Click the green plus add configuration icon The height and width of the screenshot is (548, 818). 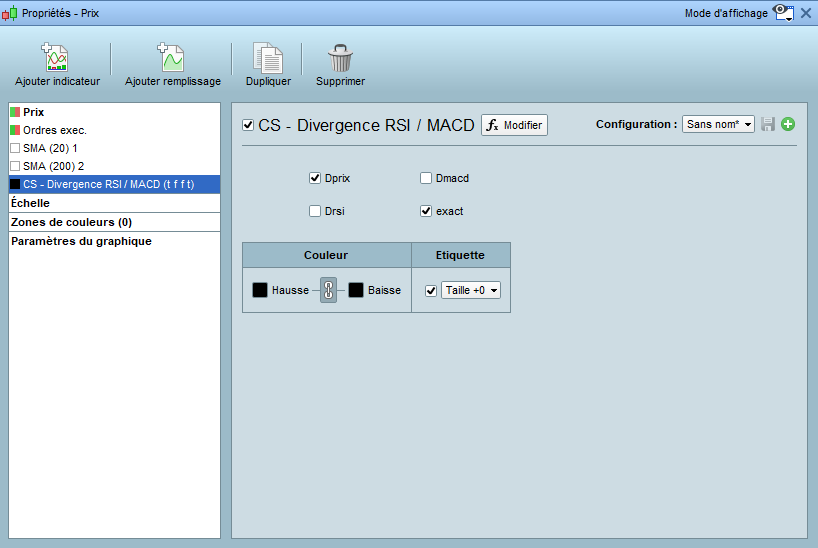tap(788, 124)
